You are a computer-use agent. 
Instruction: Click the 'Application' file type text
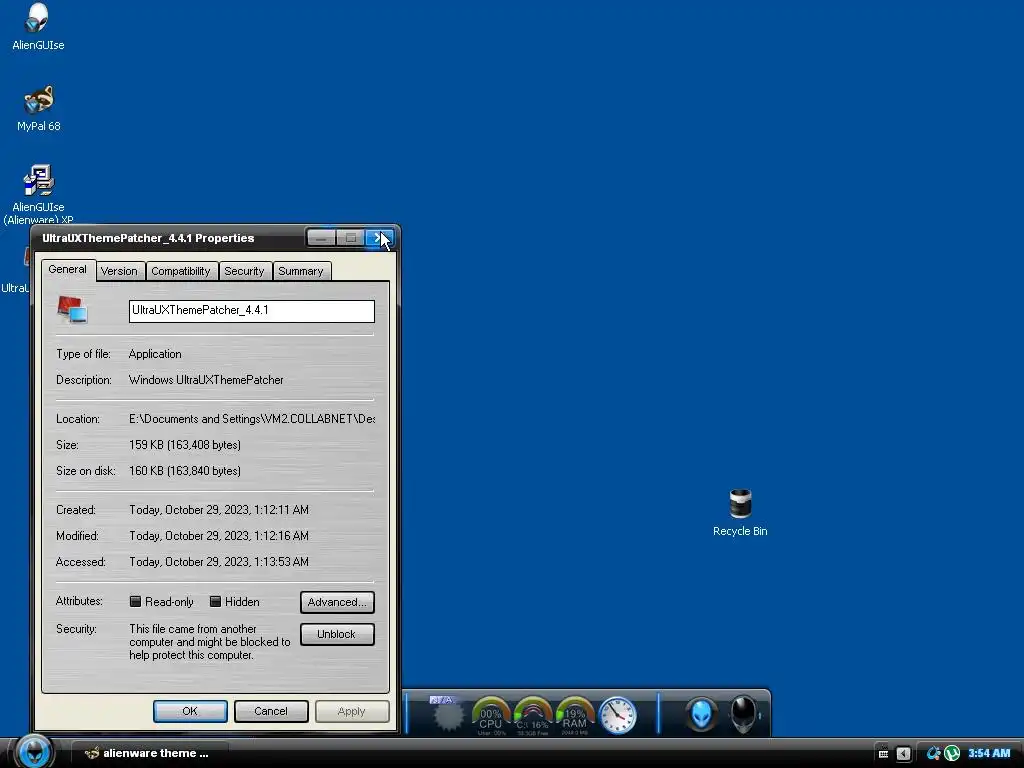pyautogui.click(x=155, y=354)
